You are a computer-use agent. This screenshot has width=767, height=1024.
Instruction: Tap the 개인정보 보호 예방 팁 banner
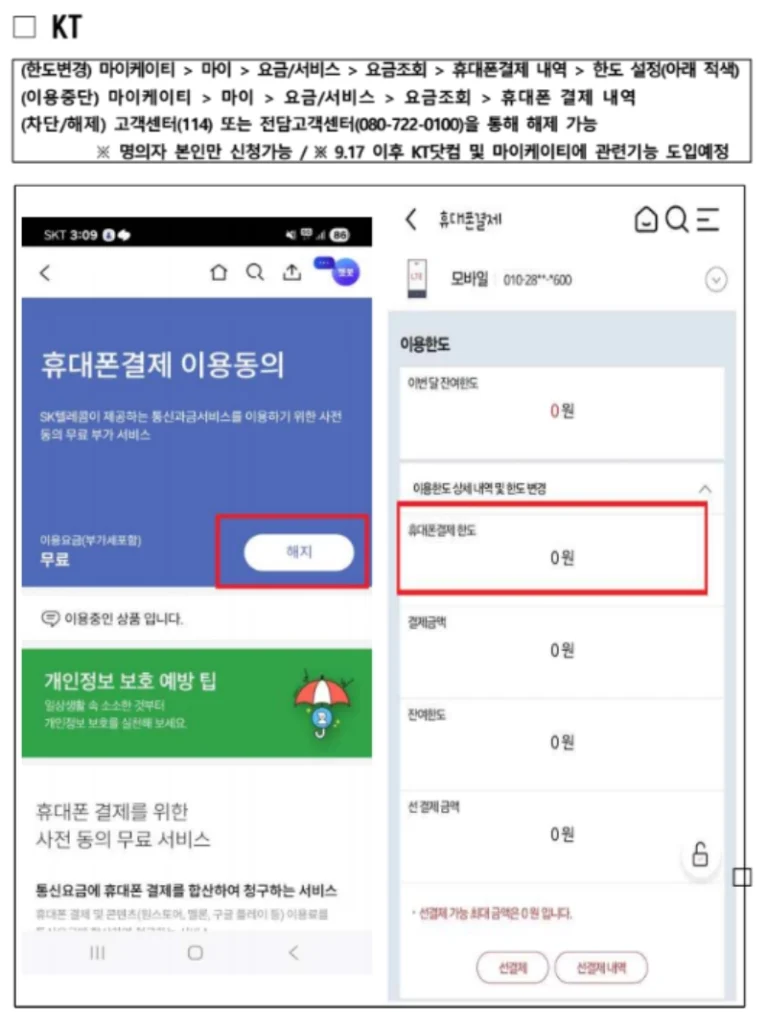point(197,703)
